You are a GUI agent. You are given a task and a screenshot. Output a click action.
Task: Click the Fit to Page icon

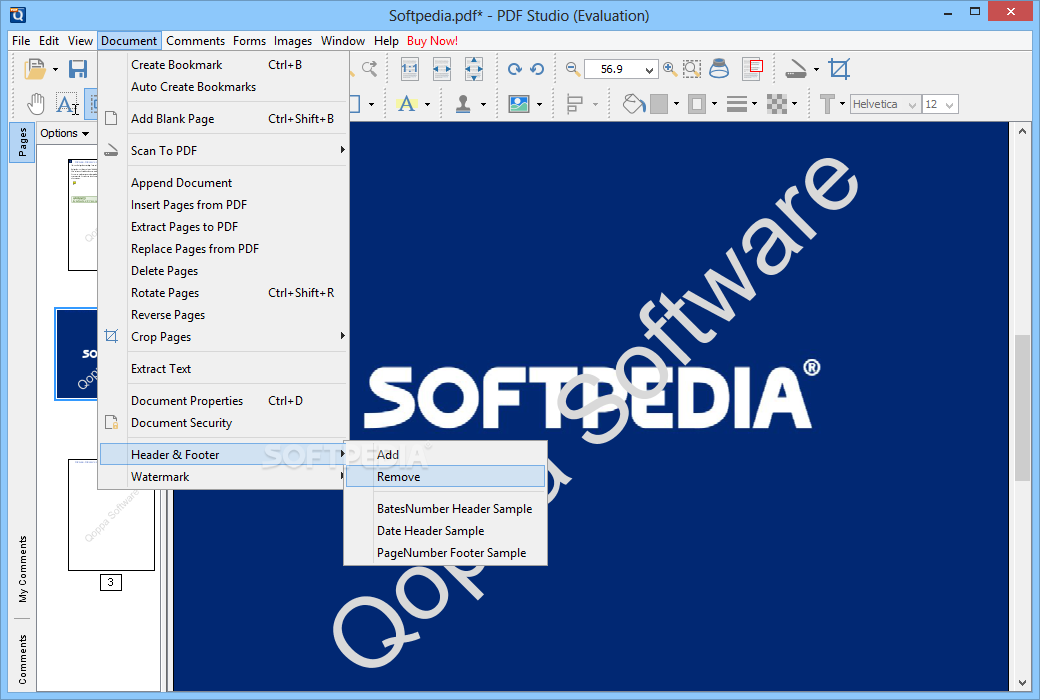(x=474, y=69)
